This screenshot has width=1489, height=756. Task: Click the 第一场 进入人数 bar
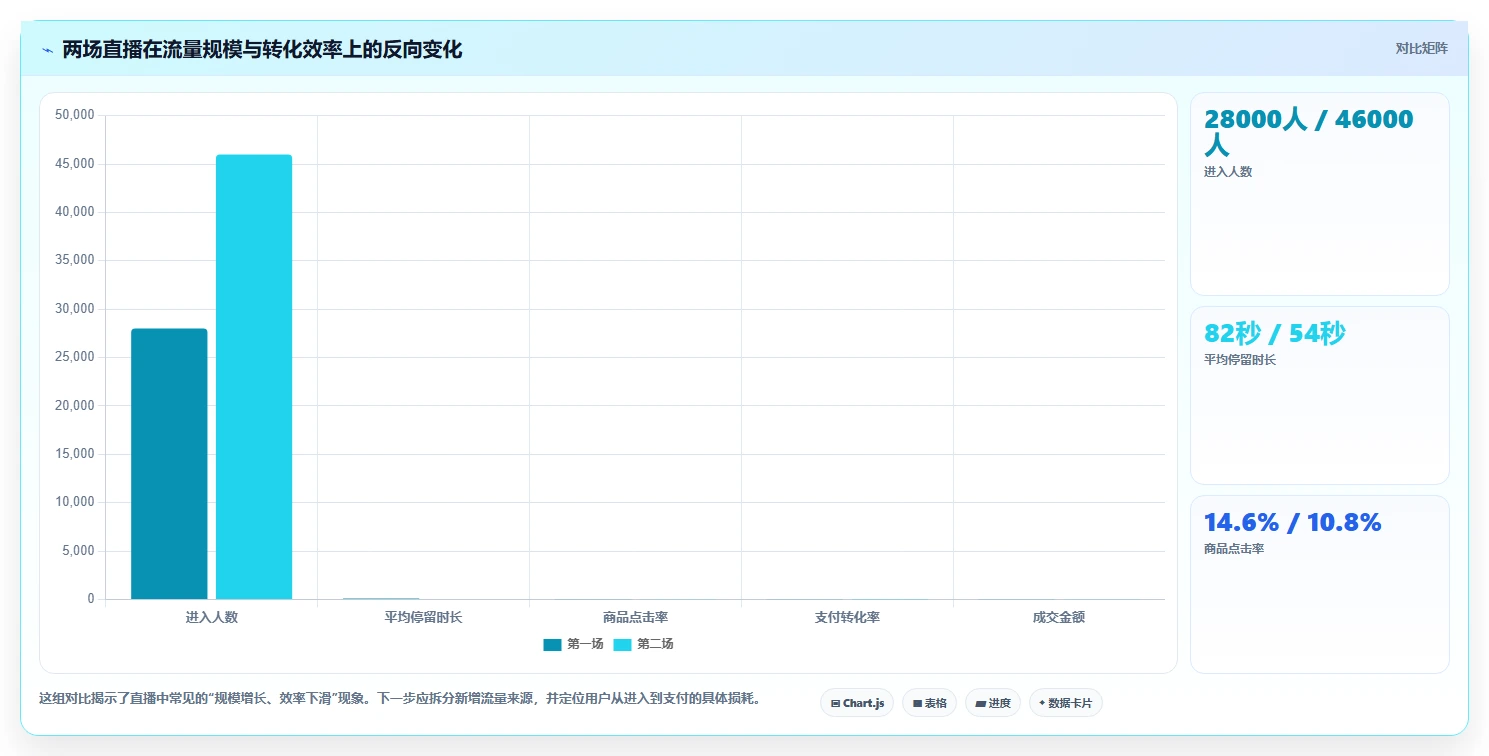pos(169,464)
